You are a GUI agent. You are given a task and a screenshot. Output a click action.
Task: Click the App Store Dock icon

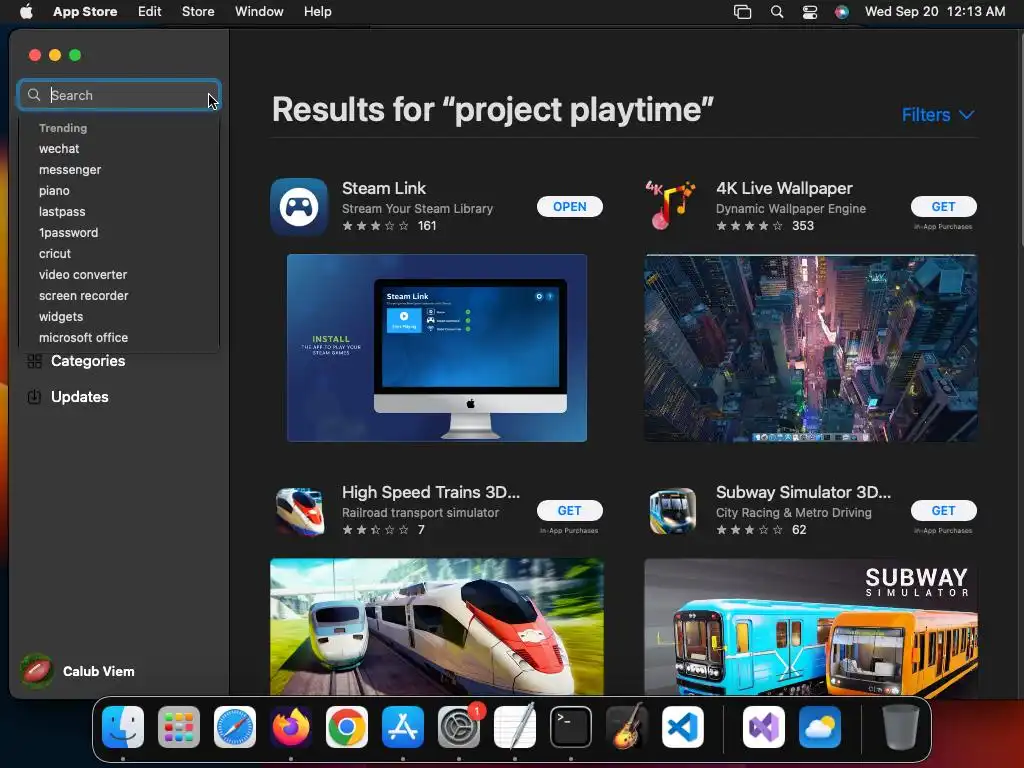403,727
